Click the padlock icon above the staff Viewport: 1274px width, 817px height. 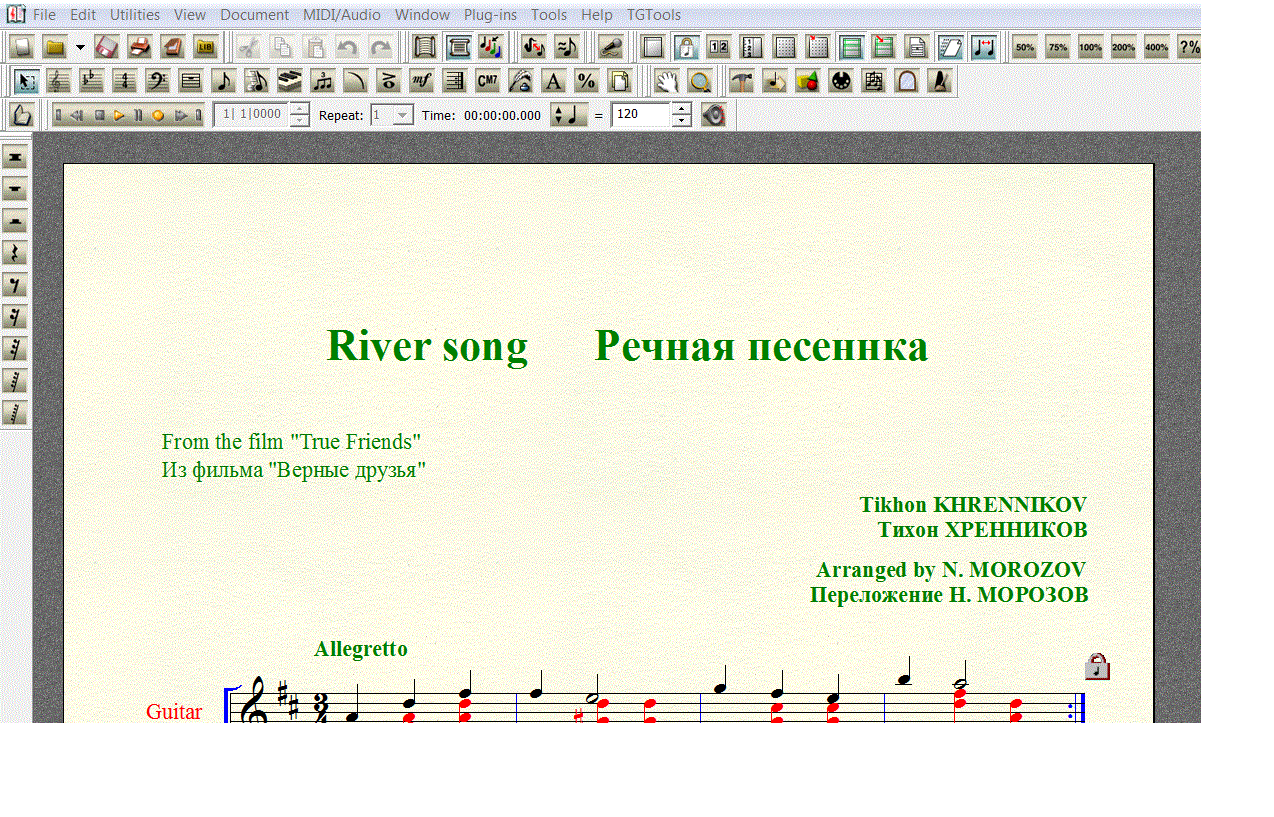click(1098, 666)
